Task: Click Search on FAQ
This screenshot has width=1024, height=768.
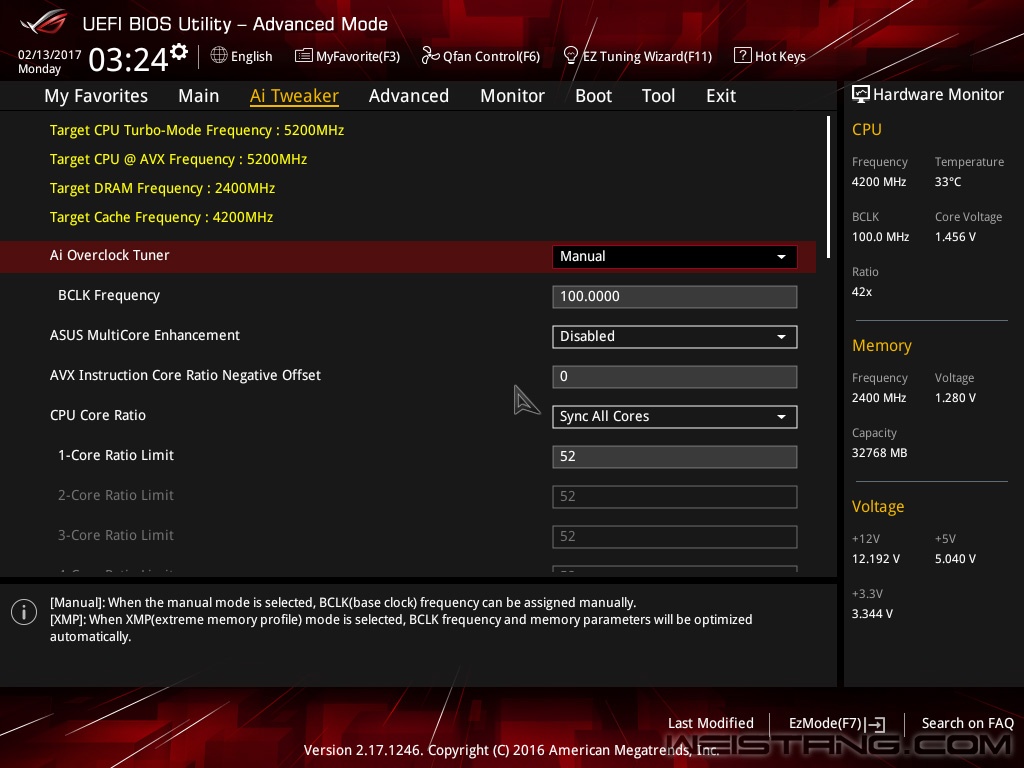Action: (967, 723)
